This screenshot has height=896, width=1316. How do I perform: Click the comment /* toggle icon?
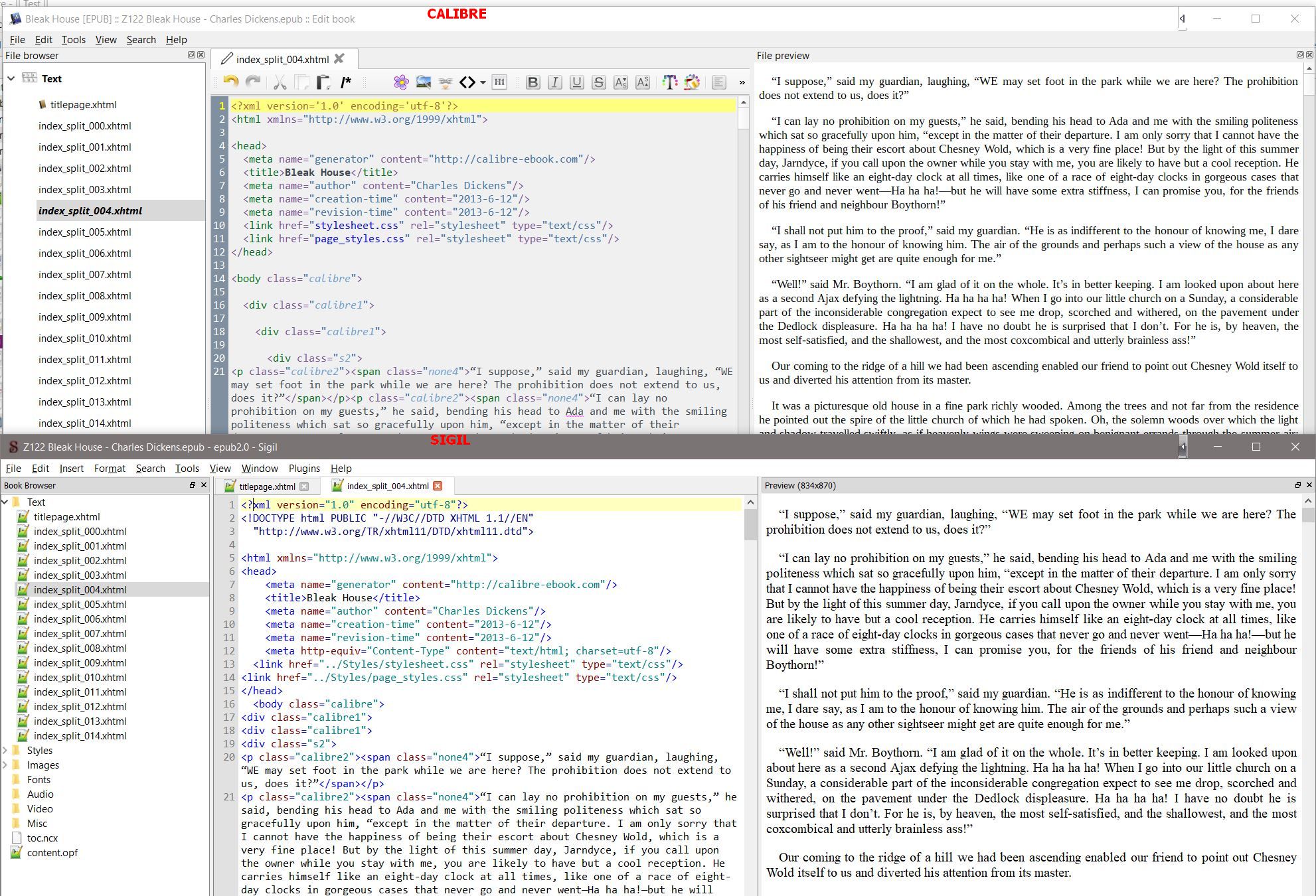pos(345,82)
